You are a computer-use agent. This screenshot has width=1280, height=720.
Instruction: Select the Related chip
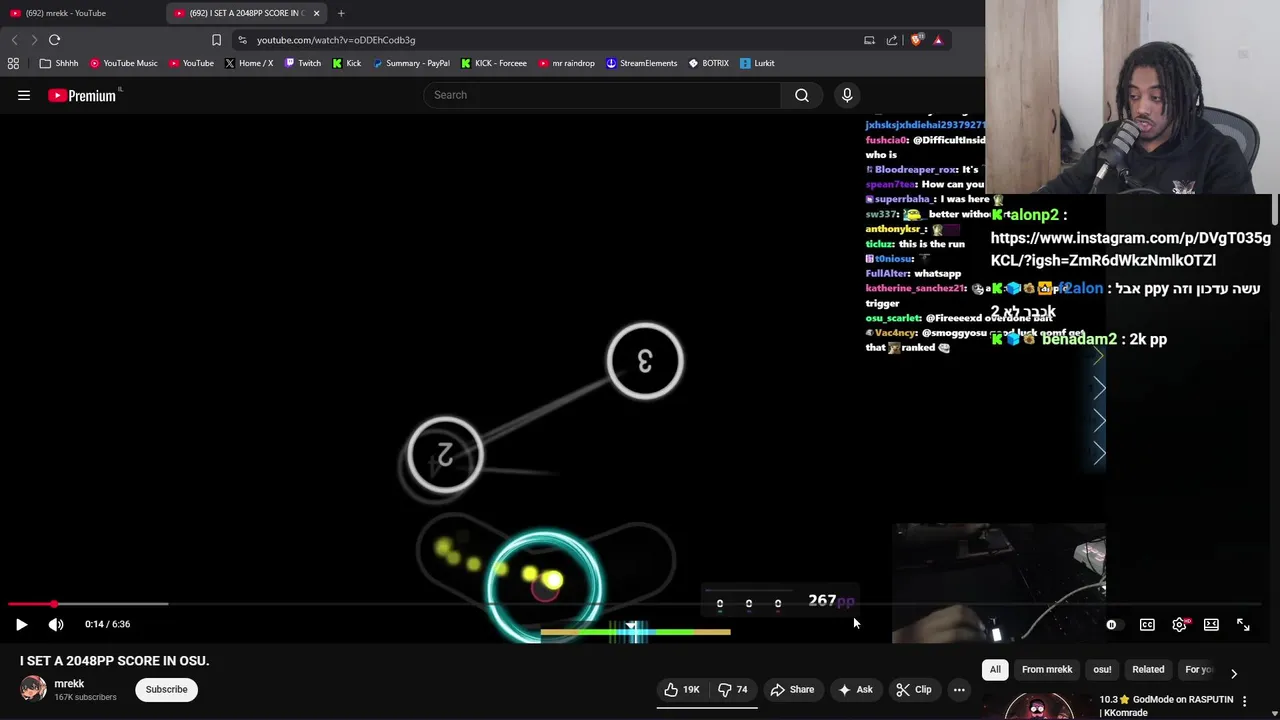tap(1148, 669)
